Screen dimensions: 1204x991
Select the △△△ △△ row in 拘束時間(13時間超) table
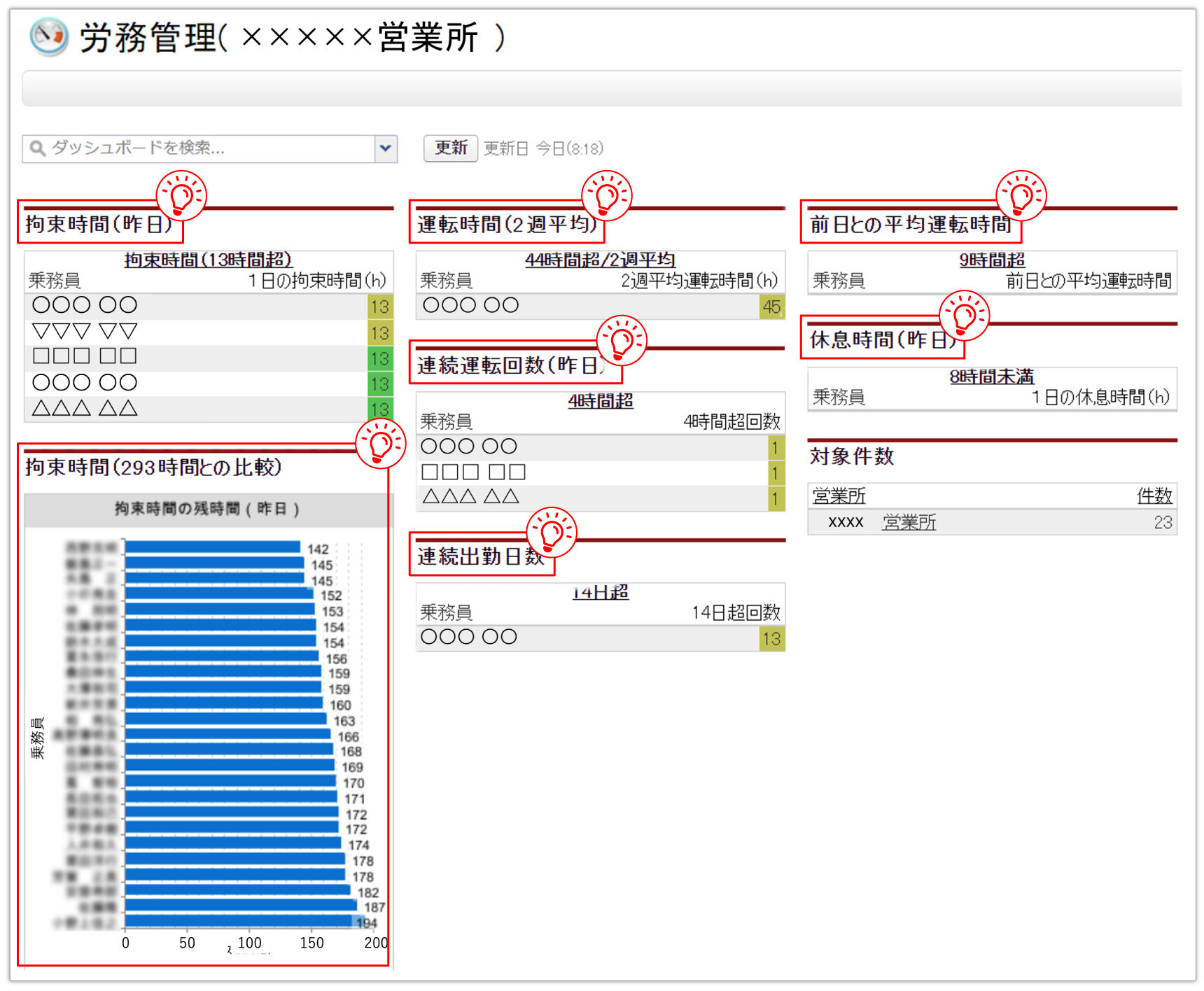click(209, 409)
